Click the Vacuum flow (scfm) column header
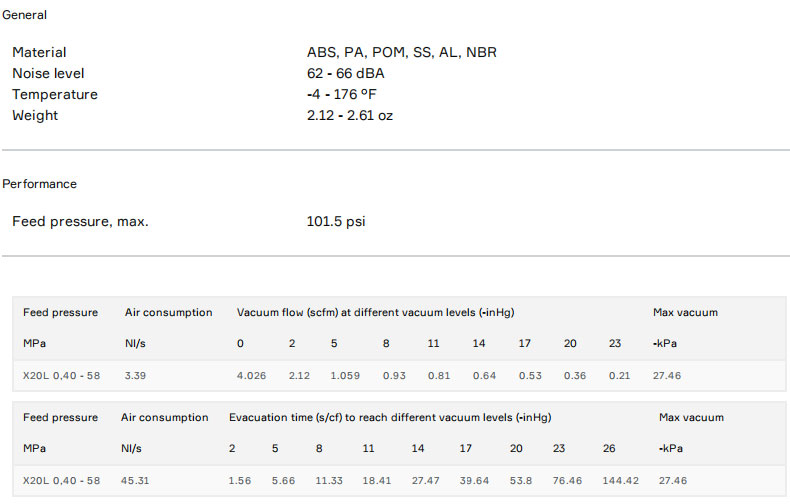This screenshot has width=790, height=504. click(x=375, y=312)
